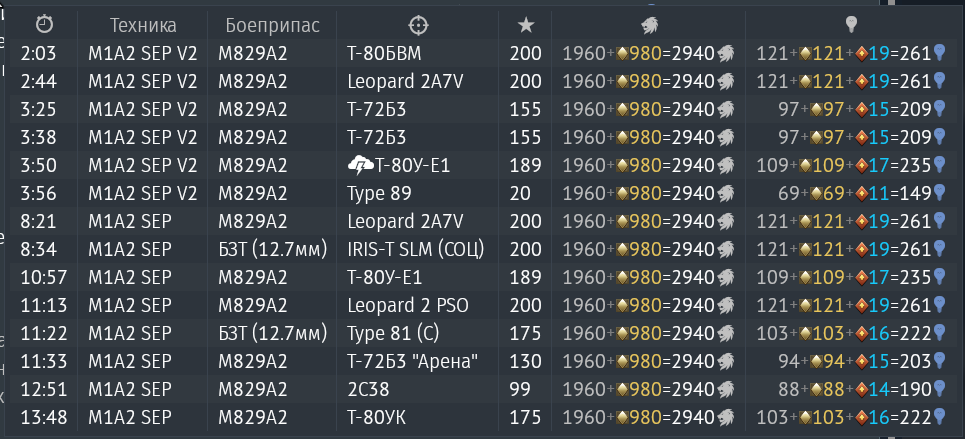This screenshot has height=439, width=965.
Task: Click the Type 89 target entry
Action: [x=379, y=194]
